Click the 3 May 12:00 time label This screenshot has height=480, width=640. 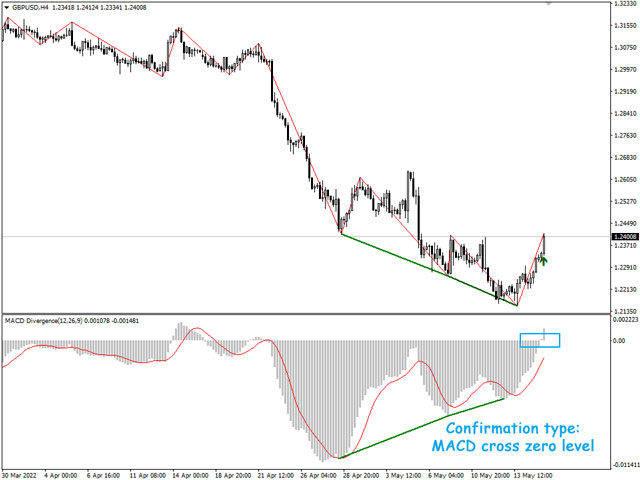[x=404, y=476]
